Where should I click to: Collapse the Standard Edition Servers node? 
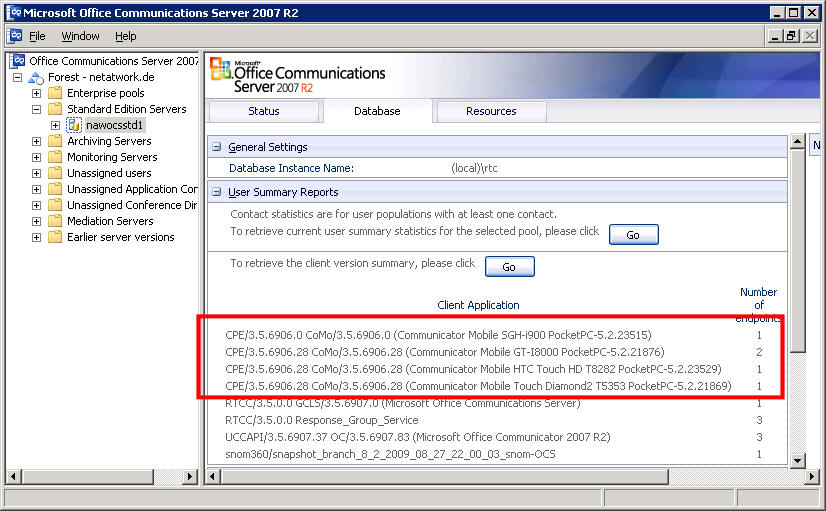point(36,110)
